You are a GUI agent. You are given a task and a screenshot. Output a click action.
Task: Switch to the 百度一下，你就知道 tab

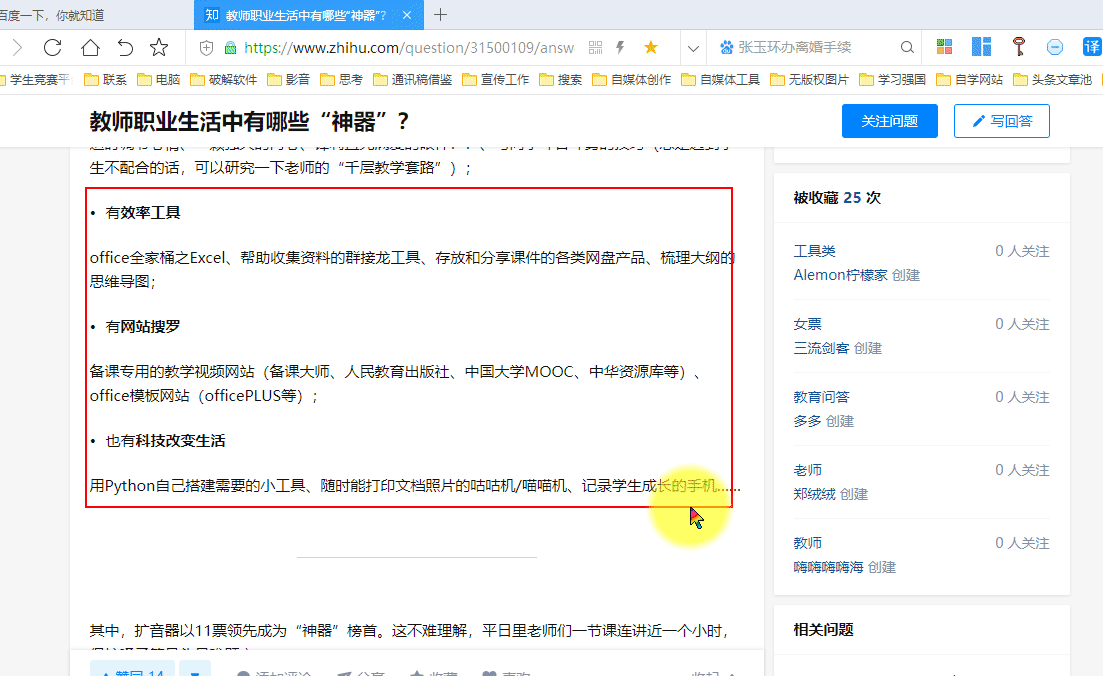coord(53,15)
